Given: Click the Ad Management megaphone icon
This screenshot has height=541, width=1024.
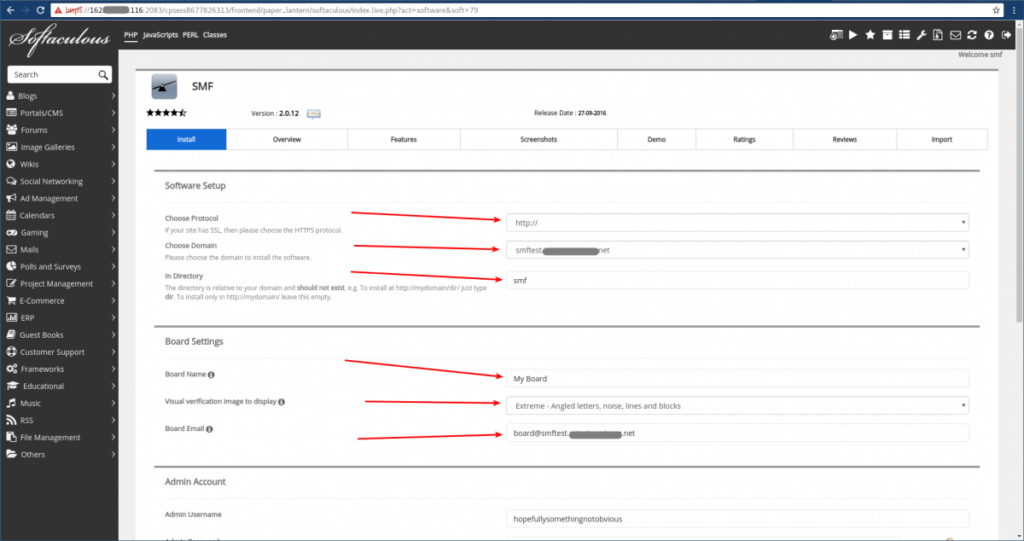Looking at the screenshot, I should [x=11, y=198].
